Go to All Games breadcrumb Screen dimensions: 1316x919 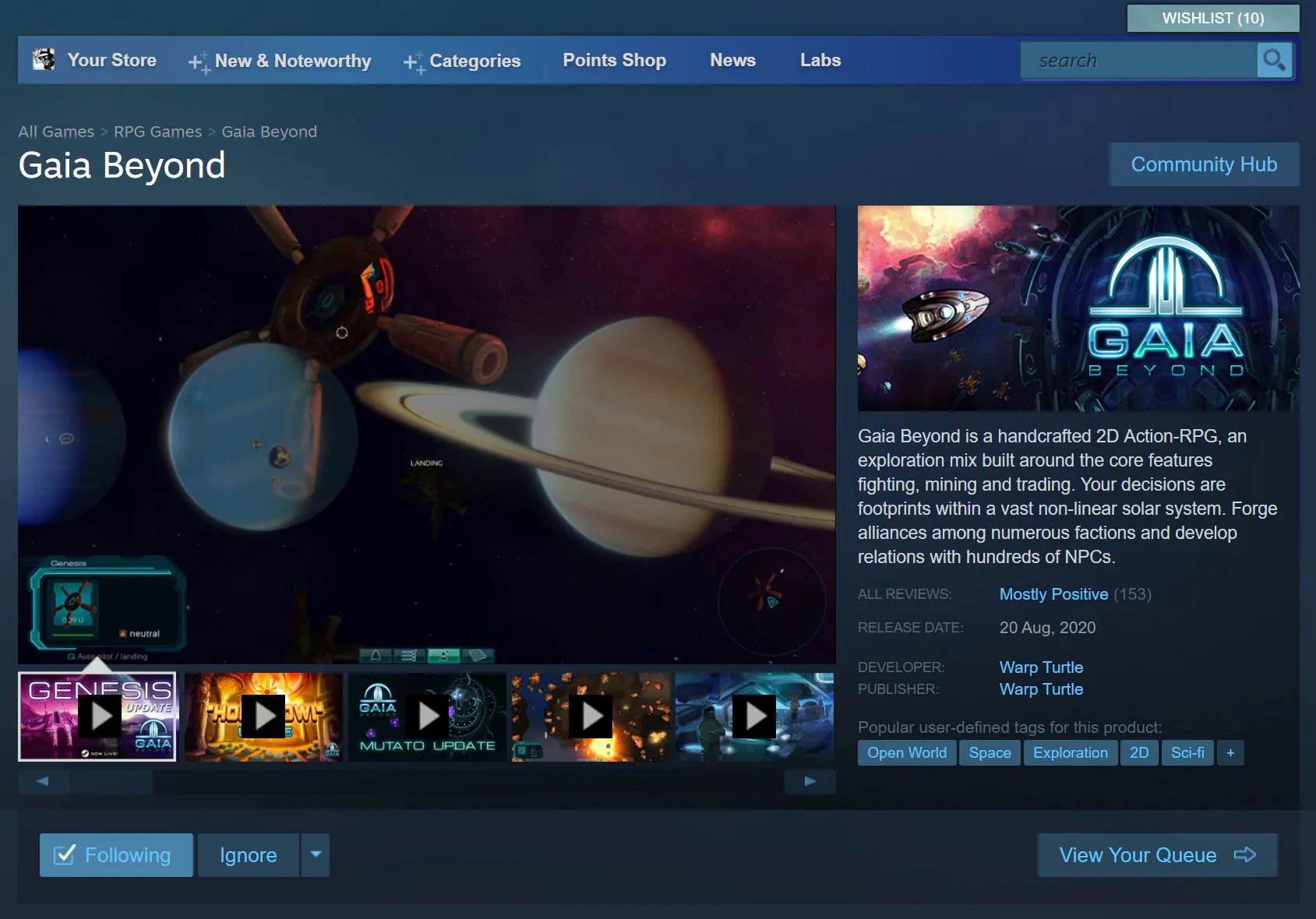56,132
